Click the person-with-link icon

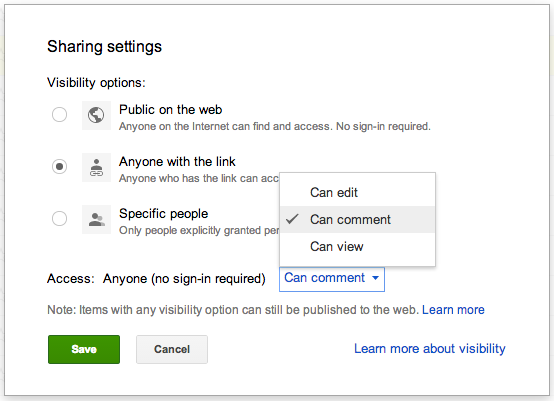(x=96, y=167)
